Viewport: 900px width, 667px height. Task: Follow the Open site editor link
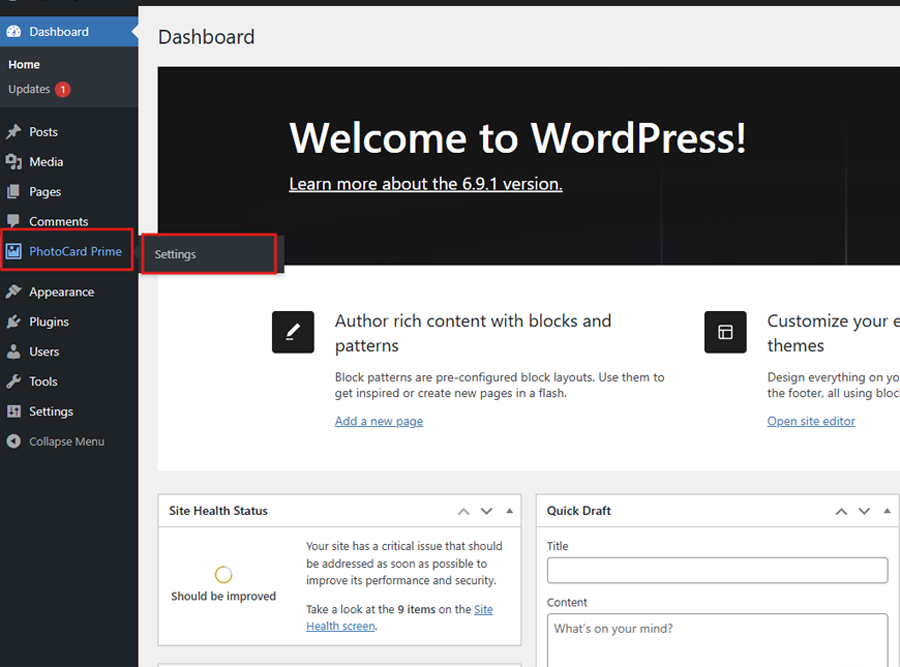coord(811,421)
